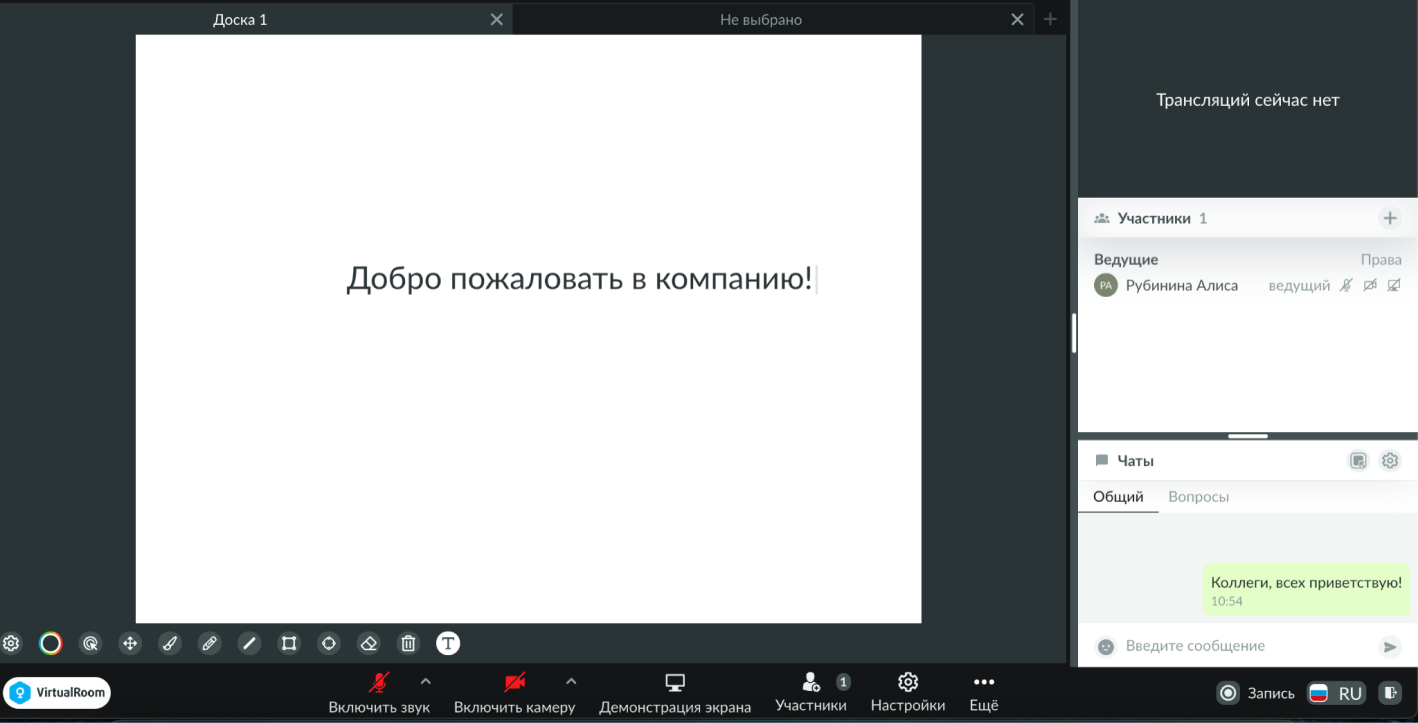Click the Участники panel header

1248,218
